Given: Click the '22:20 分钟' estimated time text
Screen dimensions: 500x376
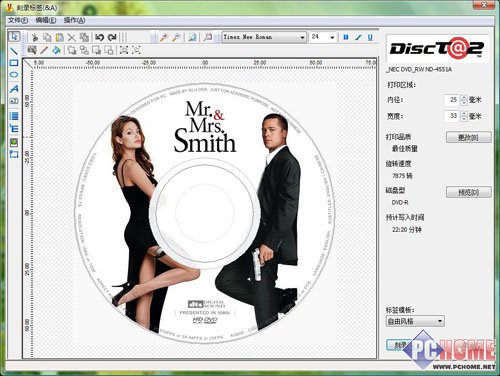Looking at the screenshot, I should pyautogui.click(x=407, y=230).
